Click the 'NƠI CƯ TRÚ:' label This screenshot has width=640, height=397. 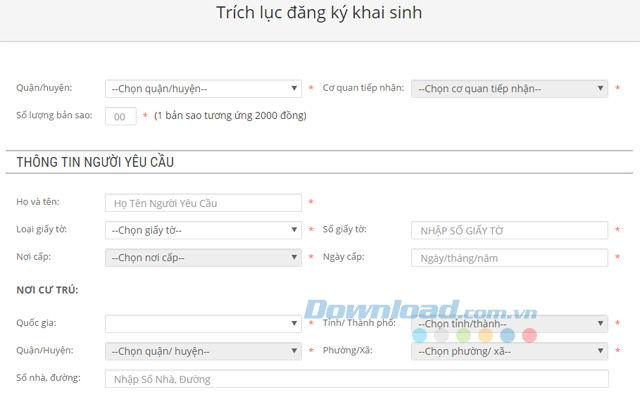pos(47,290)
